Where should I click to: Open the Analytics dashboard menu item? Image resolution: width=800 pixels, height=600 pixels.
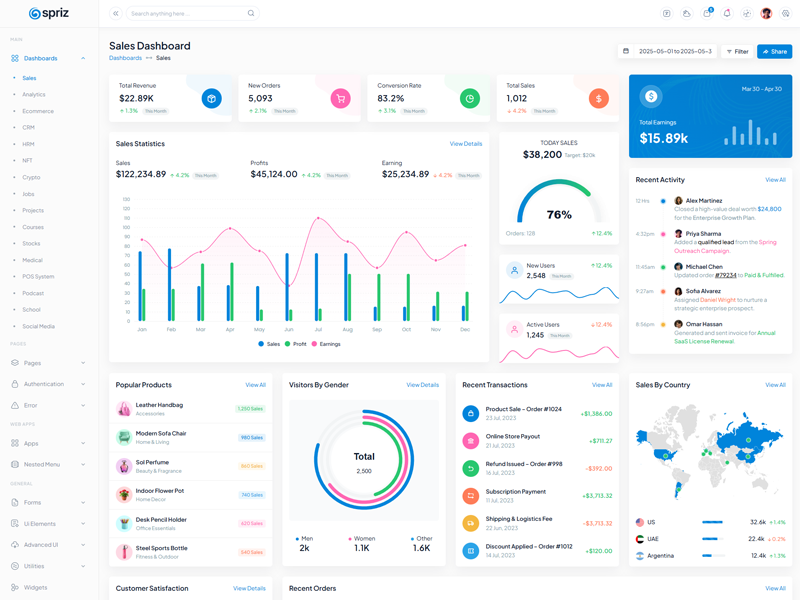pos(34,95)
